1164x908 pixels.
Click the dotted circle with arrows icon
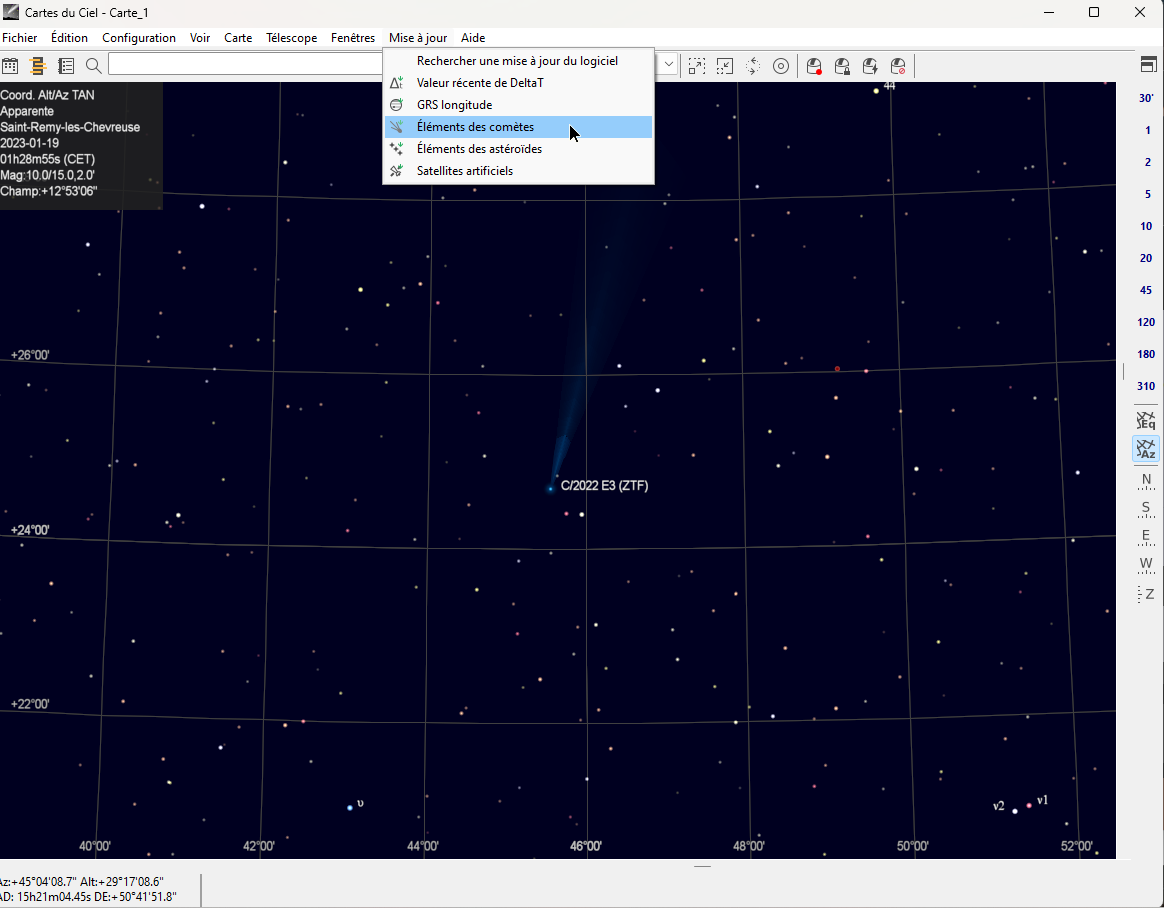click(753, 66)
